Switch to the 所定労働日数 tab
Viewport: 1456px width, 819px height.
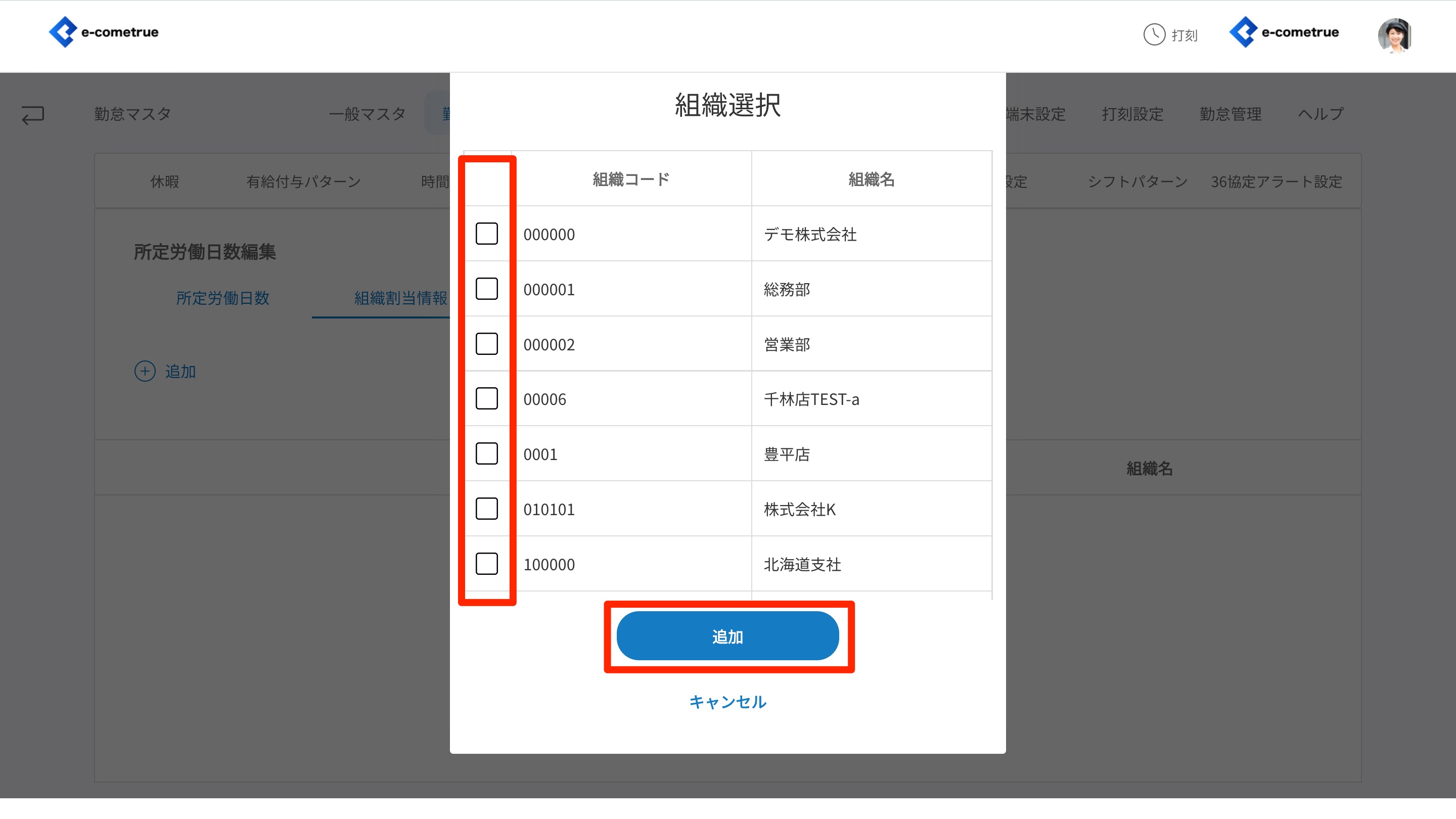click(x=222, y=298)
